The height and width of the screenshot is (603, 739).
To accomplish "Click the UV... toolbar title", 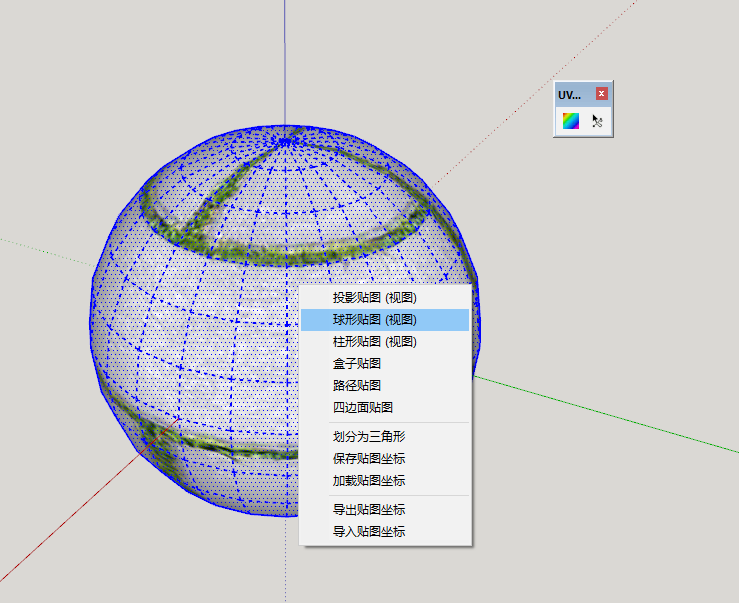I will (x=569, y=95).
